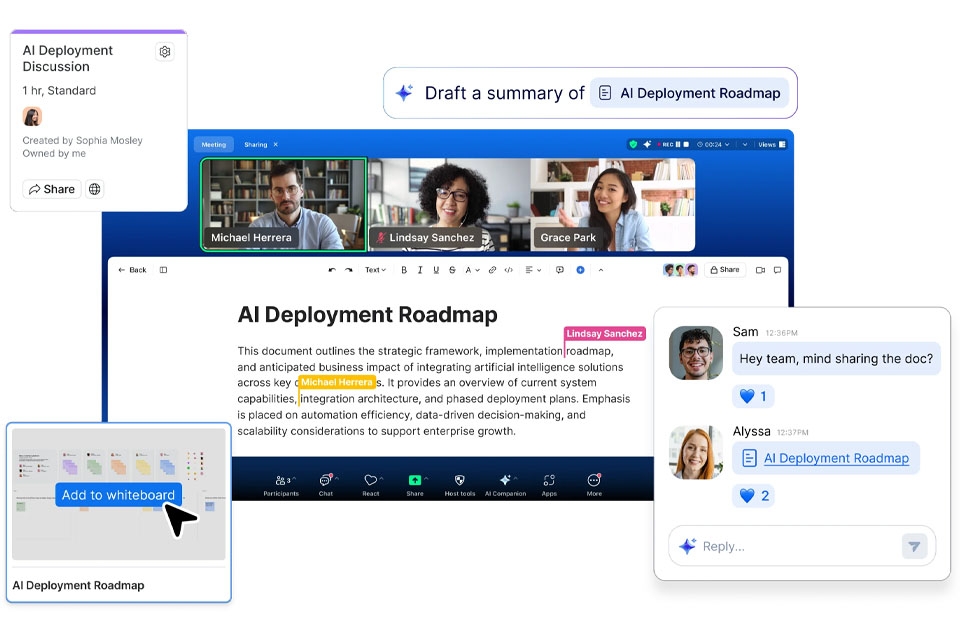The height and width of the screenshot is (640, 960).
Task: Open the meeting Chat icon
Action: point(326,484)
